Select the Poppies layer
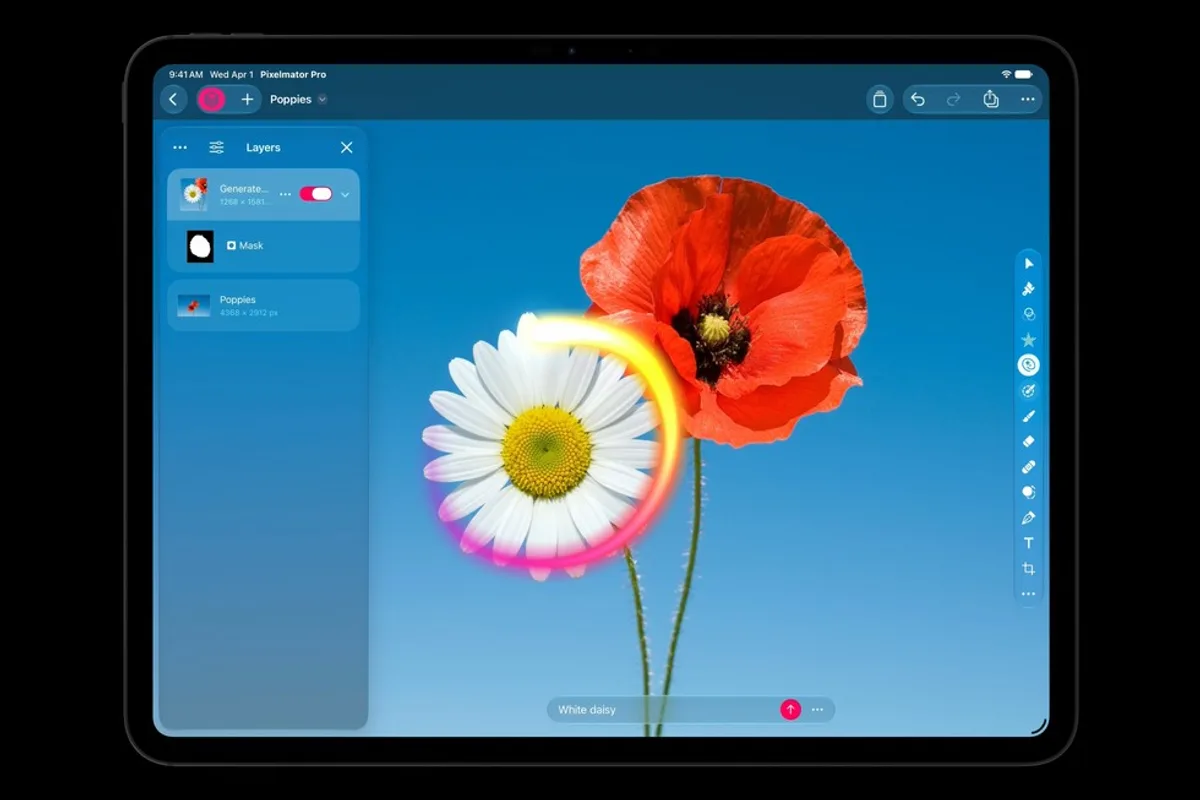The image size is (1200, 800). 263,305
